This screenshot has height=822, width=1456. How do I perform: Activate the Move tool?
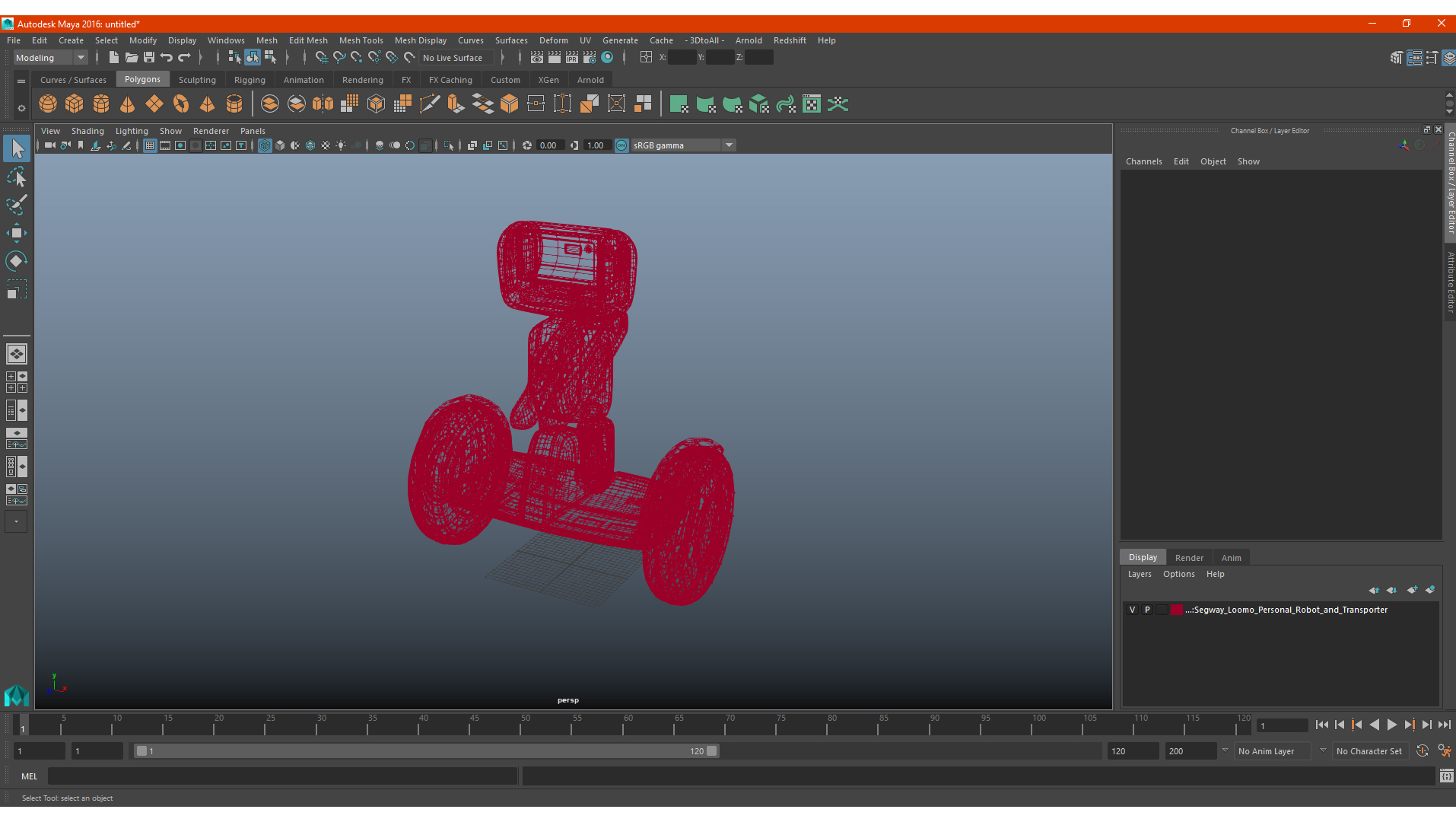coord(17,233)
